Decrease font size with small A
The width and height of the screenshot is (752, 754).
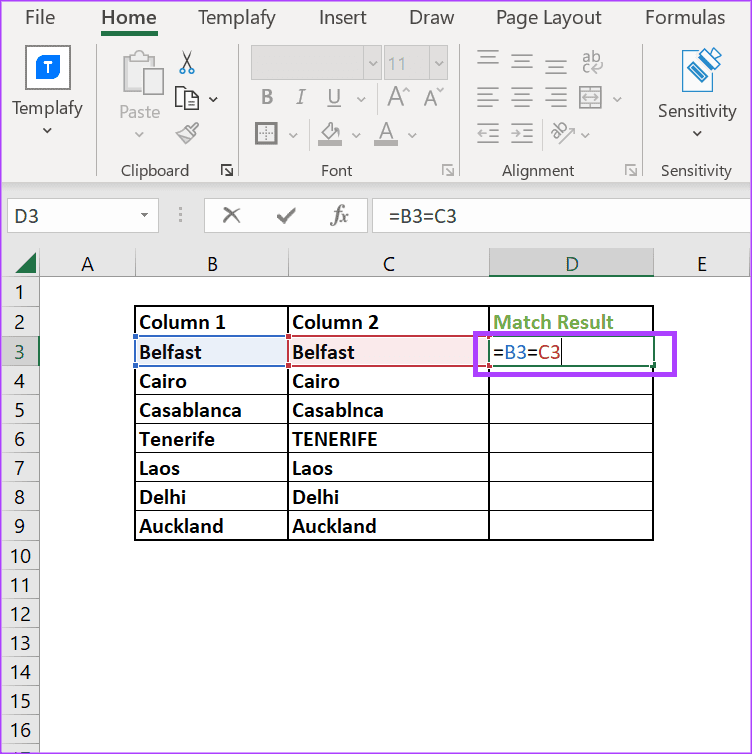click(434, 98)
